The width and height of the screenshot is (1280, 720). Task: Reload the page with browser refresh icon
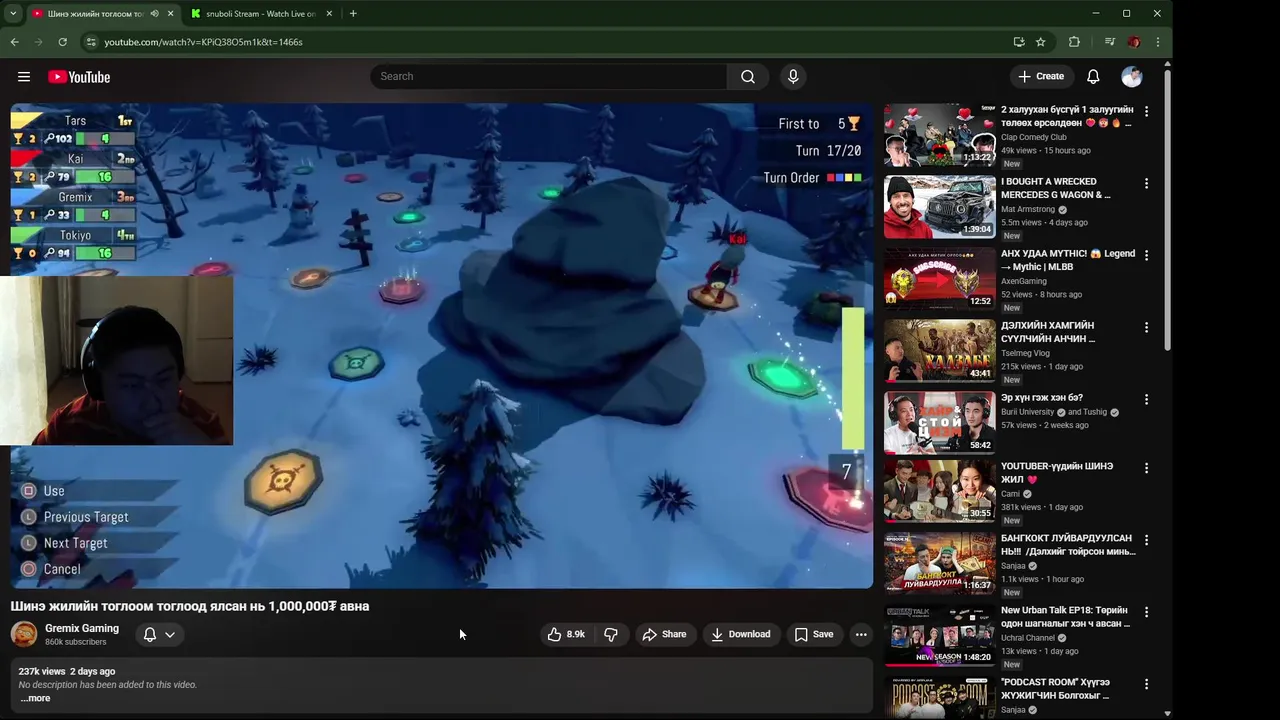[62, 42]
